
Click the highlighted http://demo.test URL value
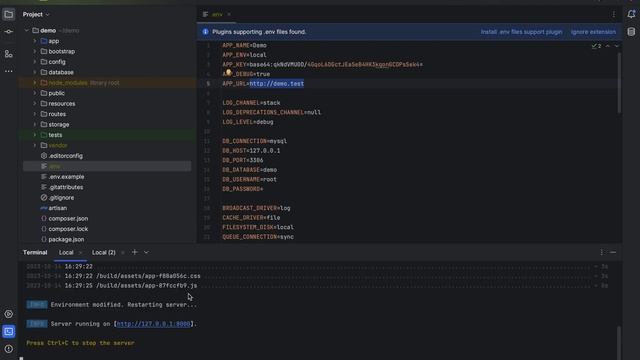pyautogui.click(x=276, y=84)
